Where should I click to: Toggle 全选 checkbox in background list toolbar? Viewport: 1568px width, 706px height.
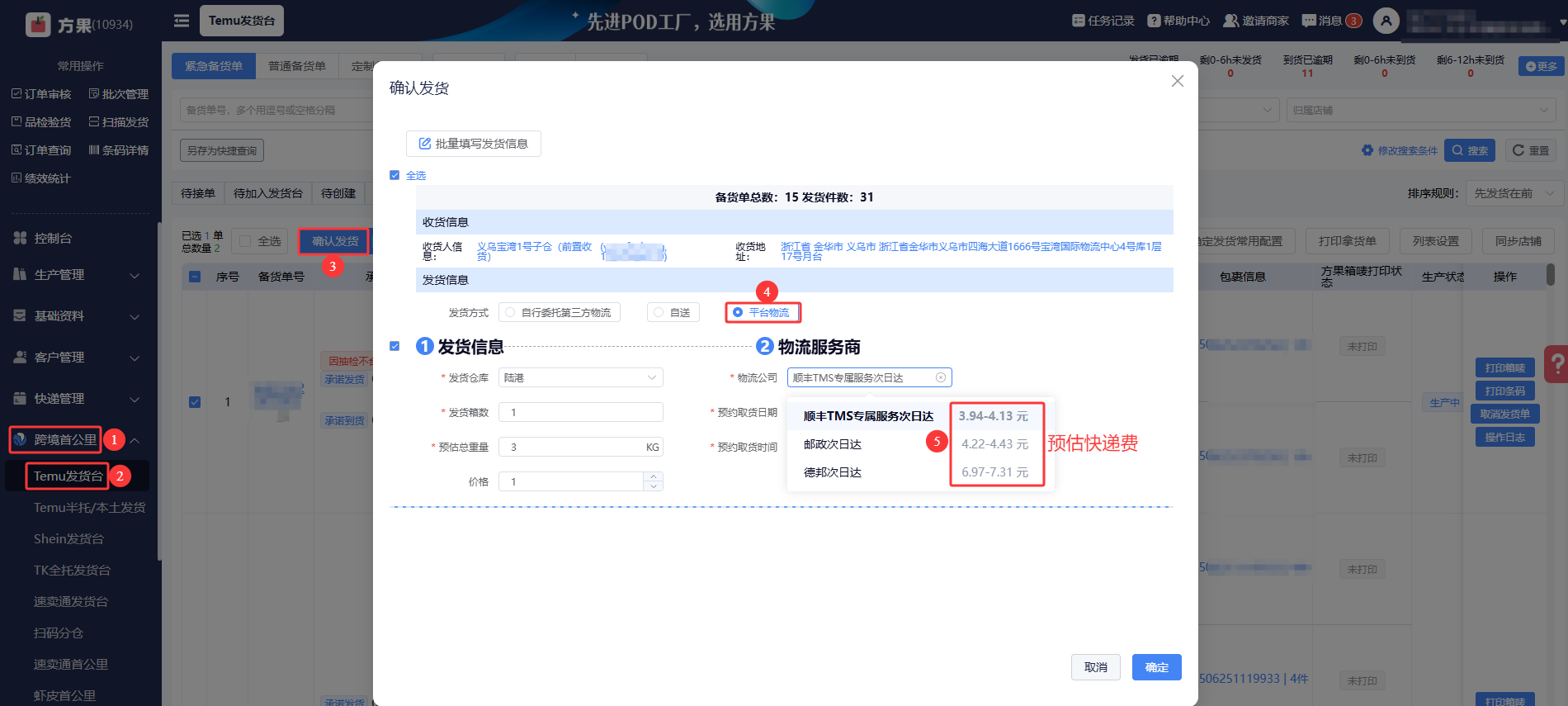pos(245,241)
